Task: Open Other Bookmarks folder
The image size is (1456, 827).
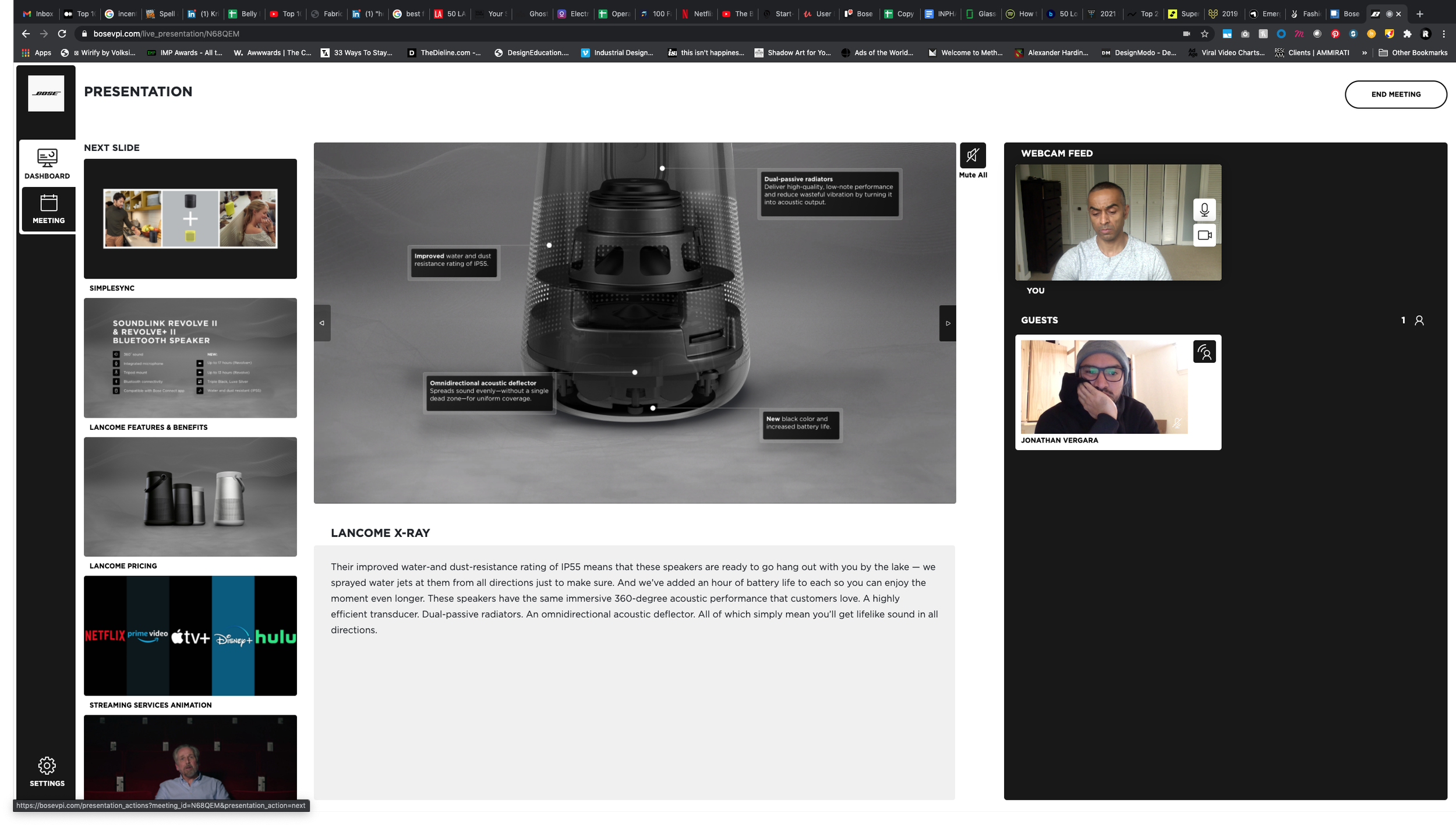Action: (1413, 53)
